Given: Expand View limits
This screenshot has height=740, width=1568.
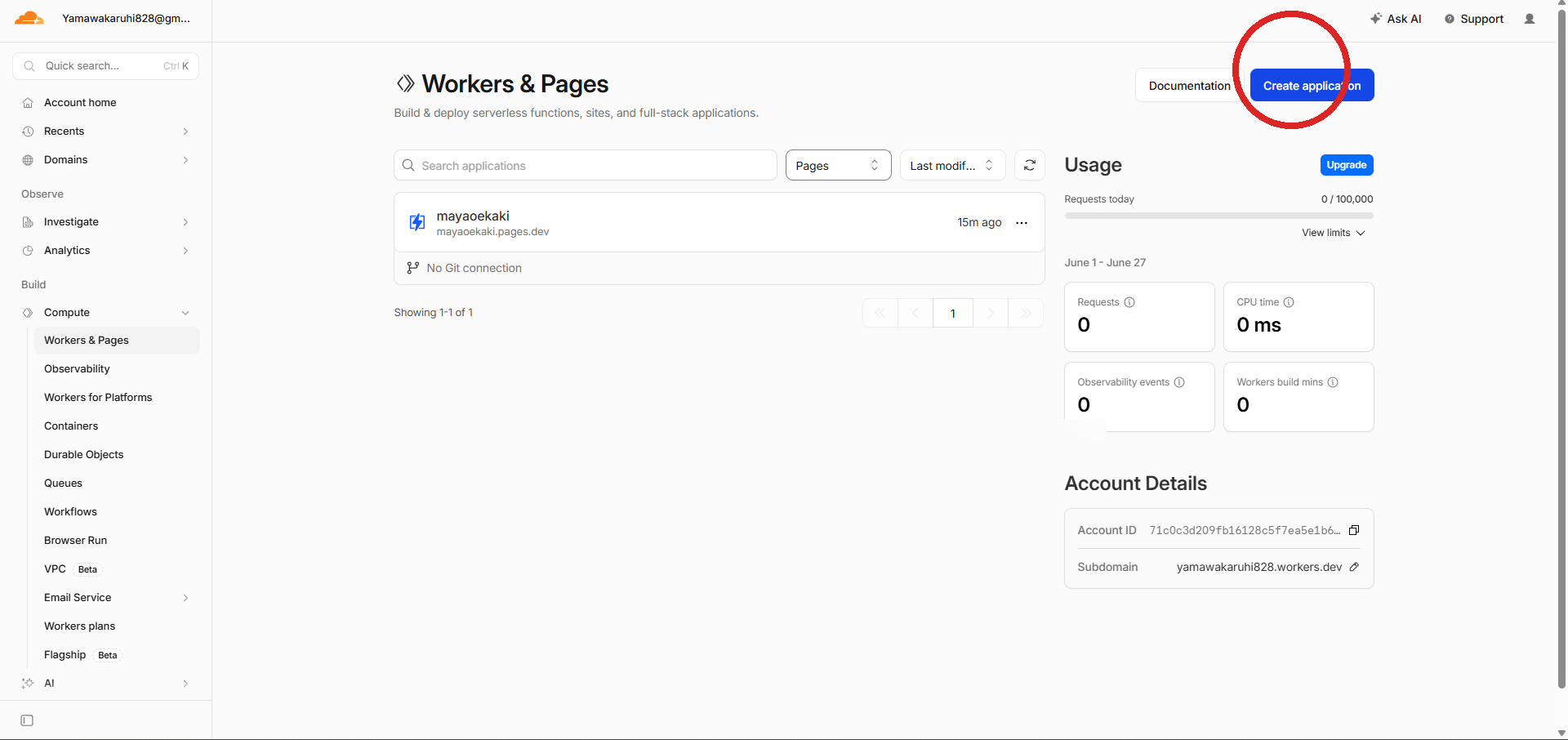Looking at the screenshot, I should [x=1334, y=233].
